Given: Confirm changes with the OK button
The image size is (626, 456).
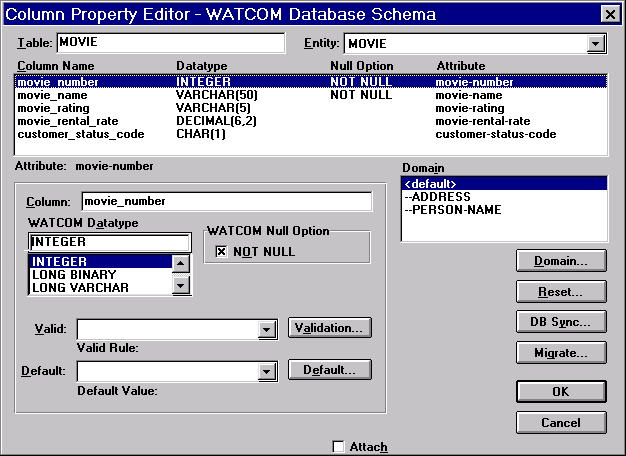Looking at the screenshot, I should (561, 391).
